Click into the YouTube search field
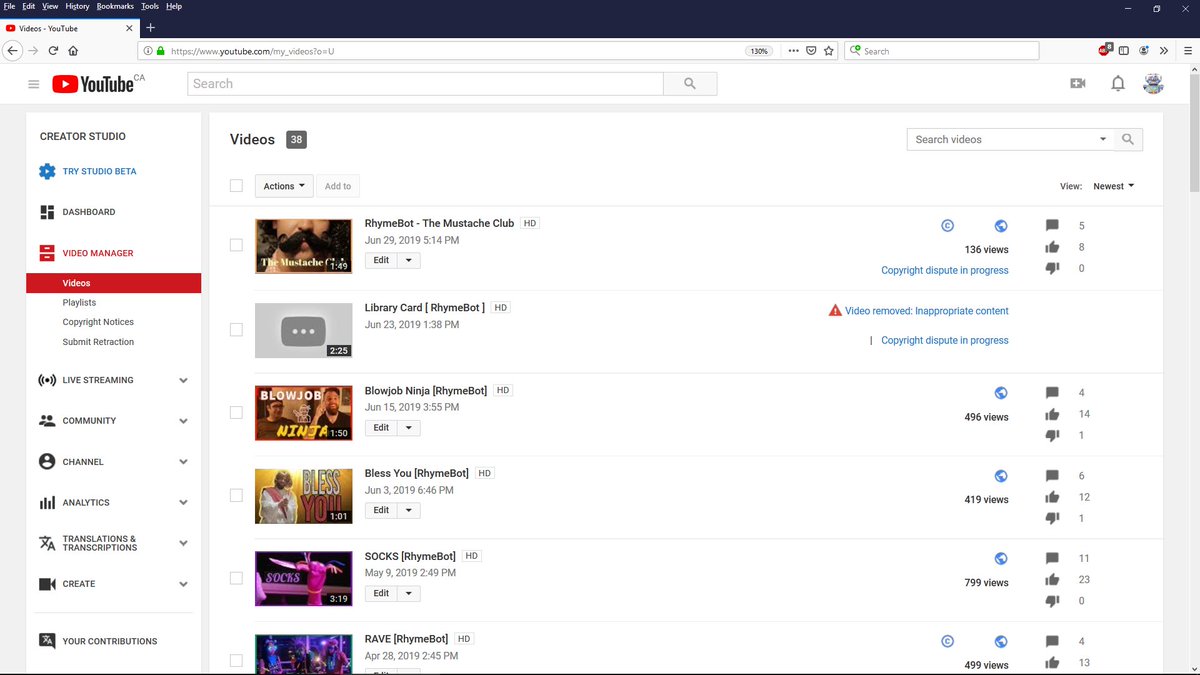 pos(425,84)
